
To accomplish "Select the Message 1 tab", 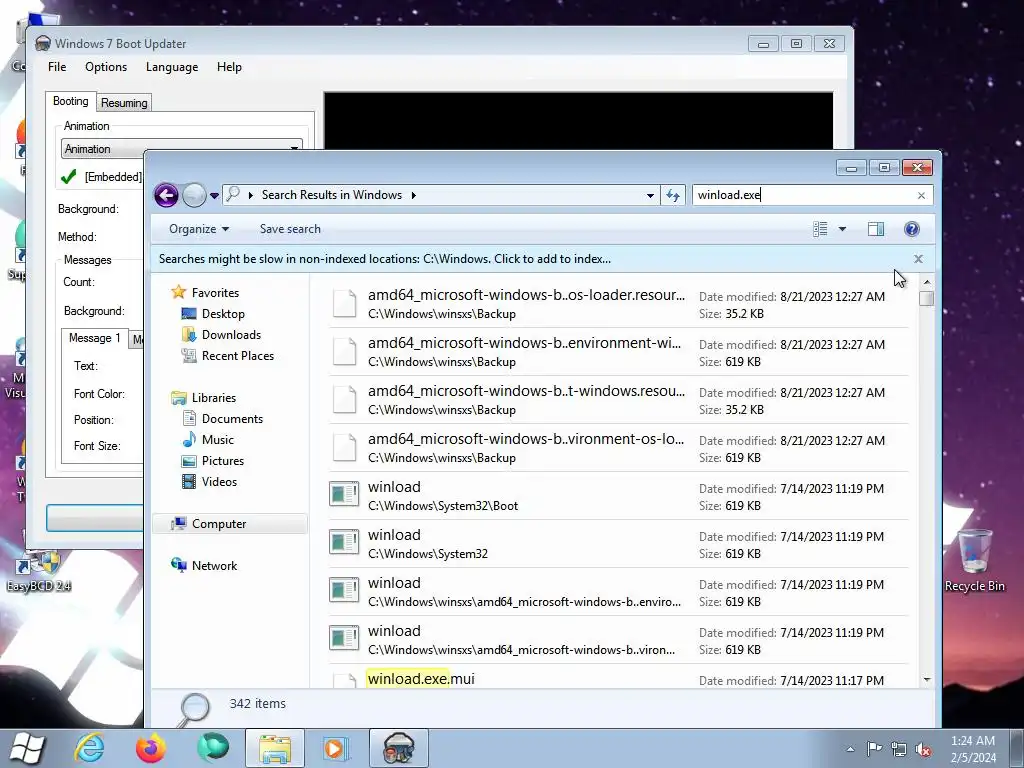I will [x=95, y=338].
